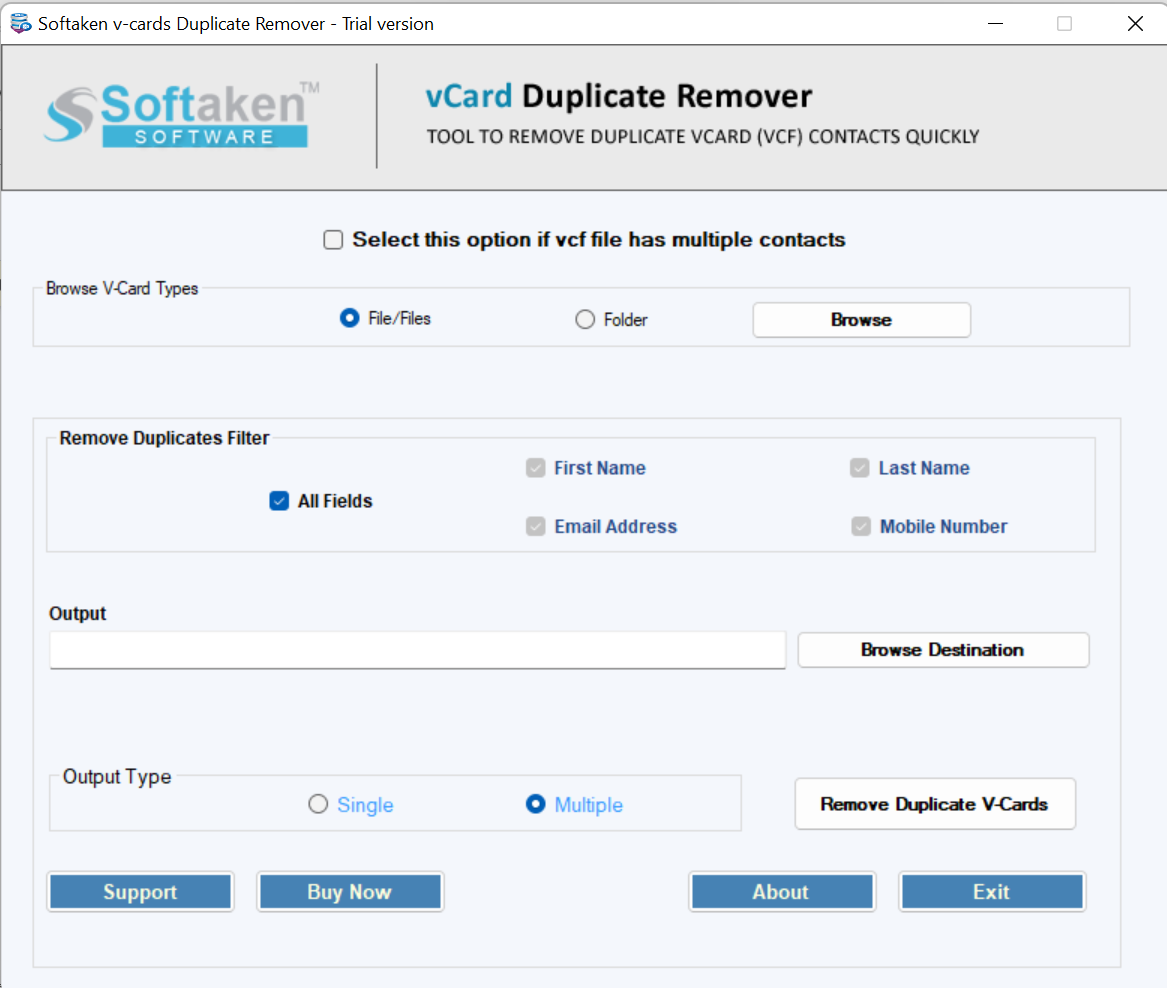Open the About dialog

pos(781,892)
